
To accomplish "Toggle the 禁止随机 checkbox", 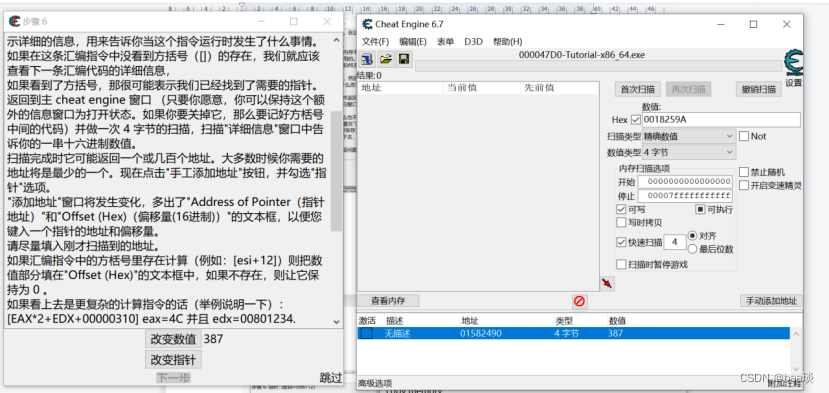I will [744, 172].
